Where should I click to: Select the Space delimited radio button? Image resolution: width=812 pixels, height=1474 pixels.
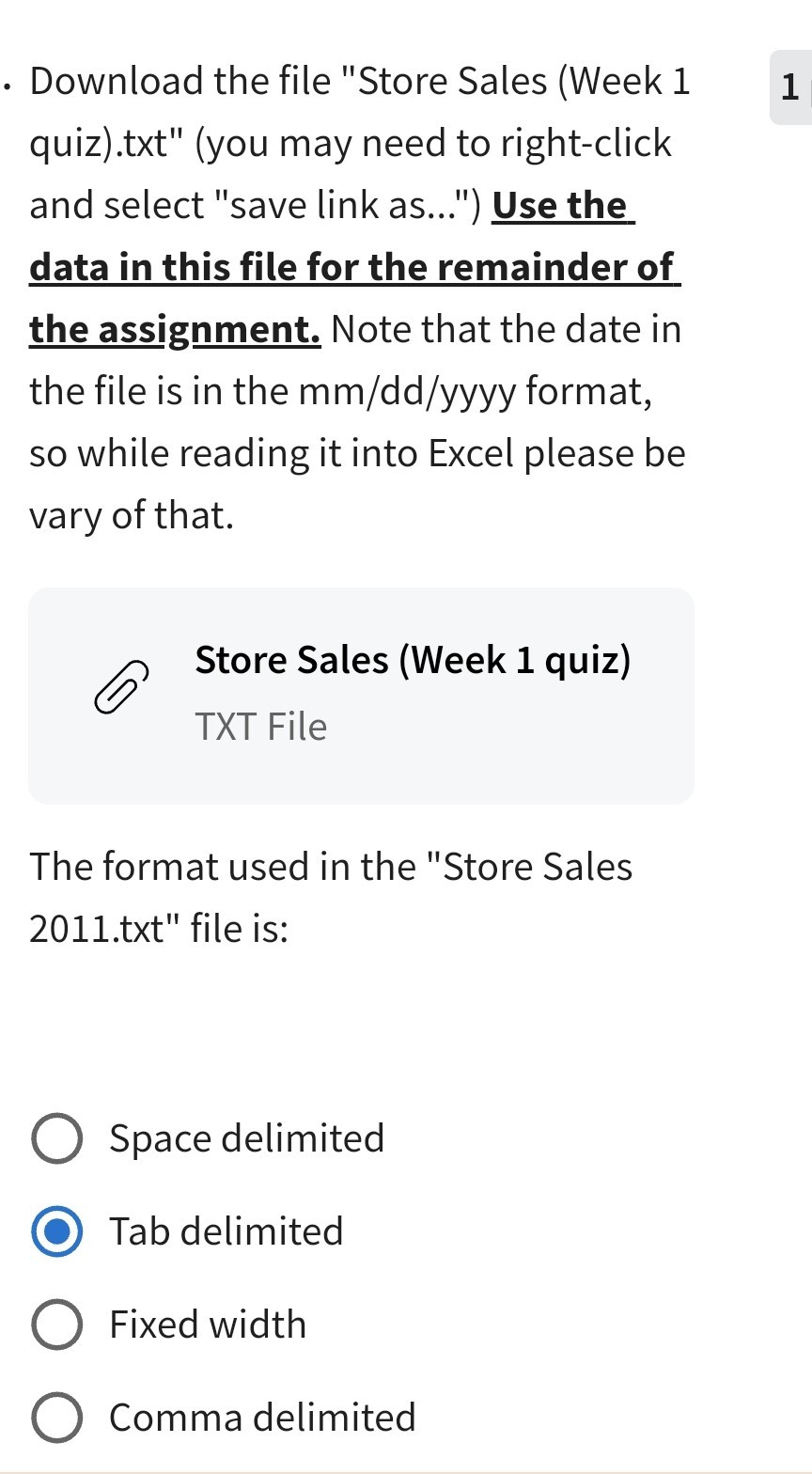click(56, 1138)
